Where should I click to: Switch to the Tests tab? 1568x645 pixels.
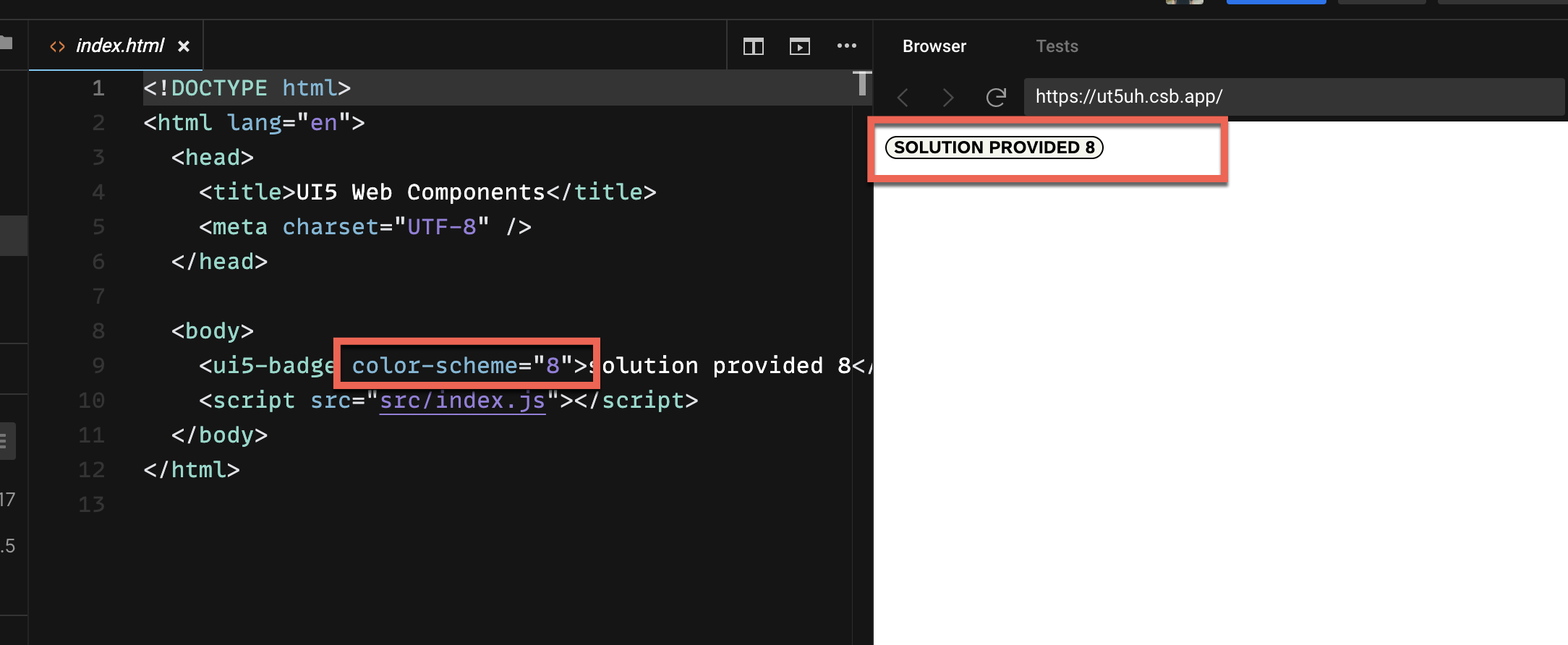tap(1057, 46)
